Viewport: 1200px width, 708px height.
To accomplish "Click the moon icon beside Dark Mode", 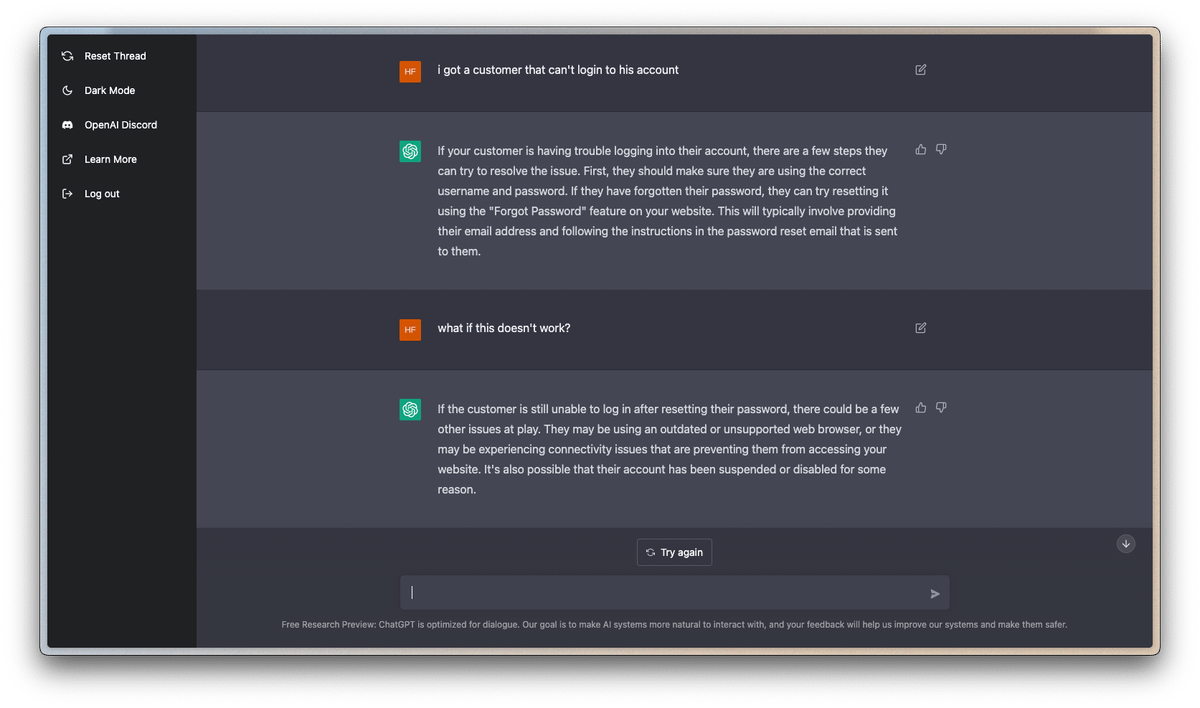I will click(67, 91).
